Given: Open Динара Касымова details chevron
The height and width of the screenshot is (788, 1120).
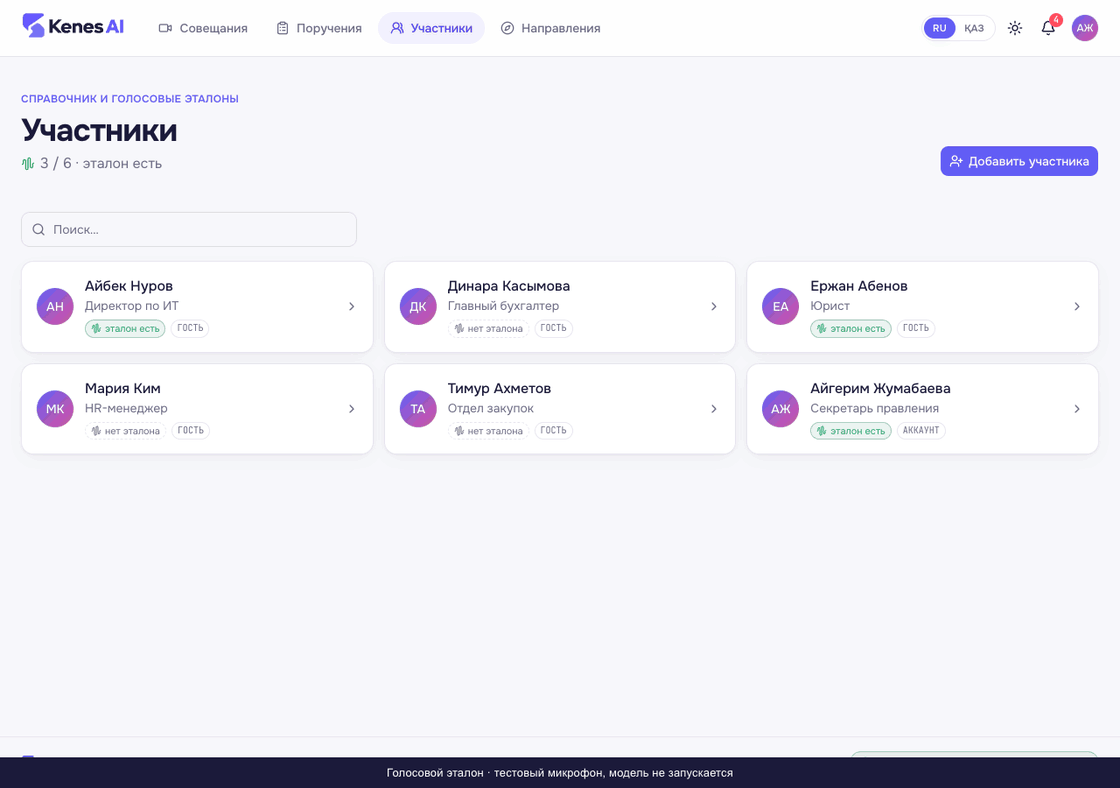Looking at the screenshot, I should click(714, 306).
